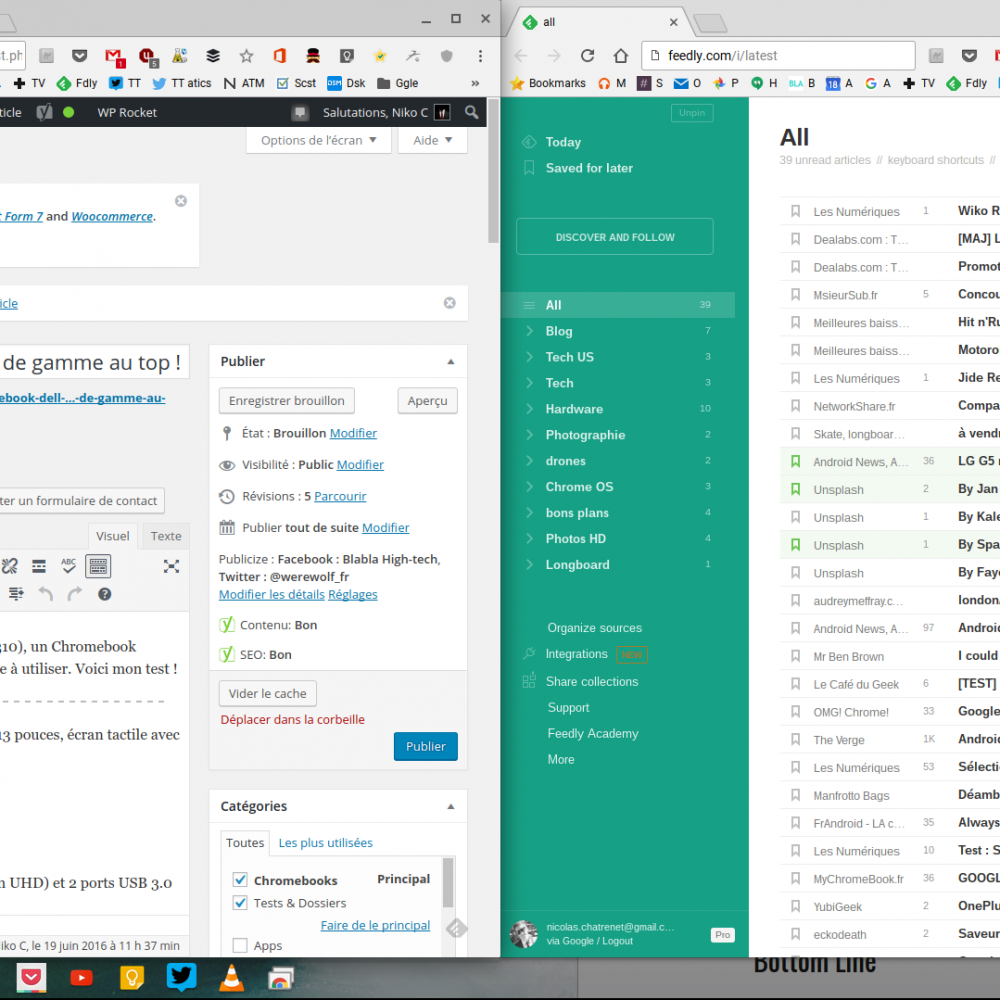This screenshot has height=1000, width=1000.
Task: Click the categories list scrollbar thumb
Action: pyautogui.click(x=448, y=883)
